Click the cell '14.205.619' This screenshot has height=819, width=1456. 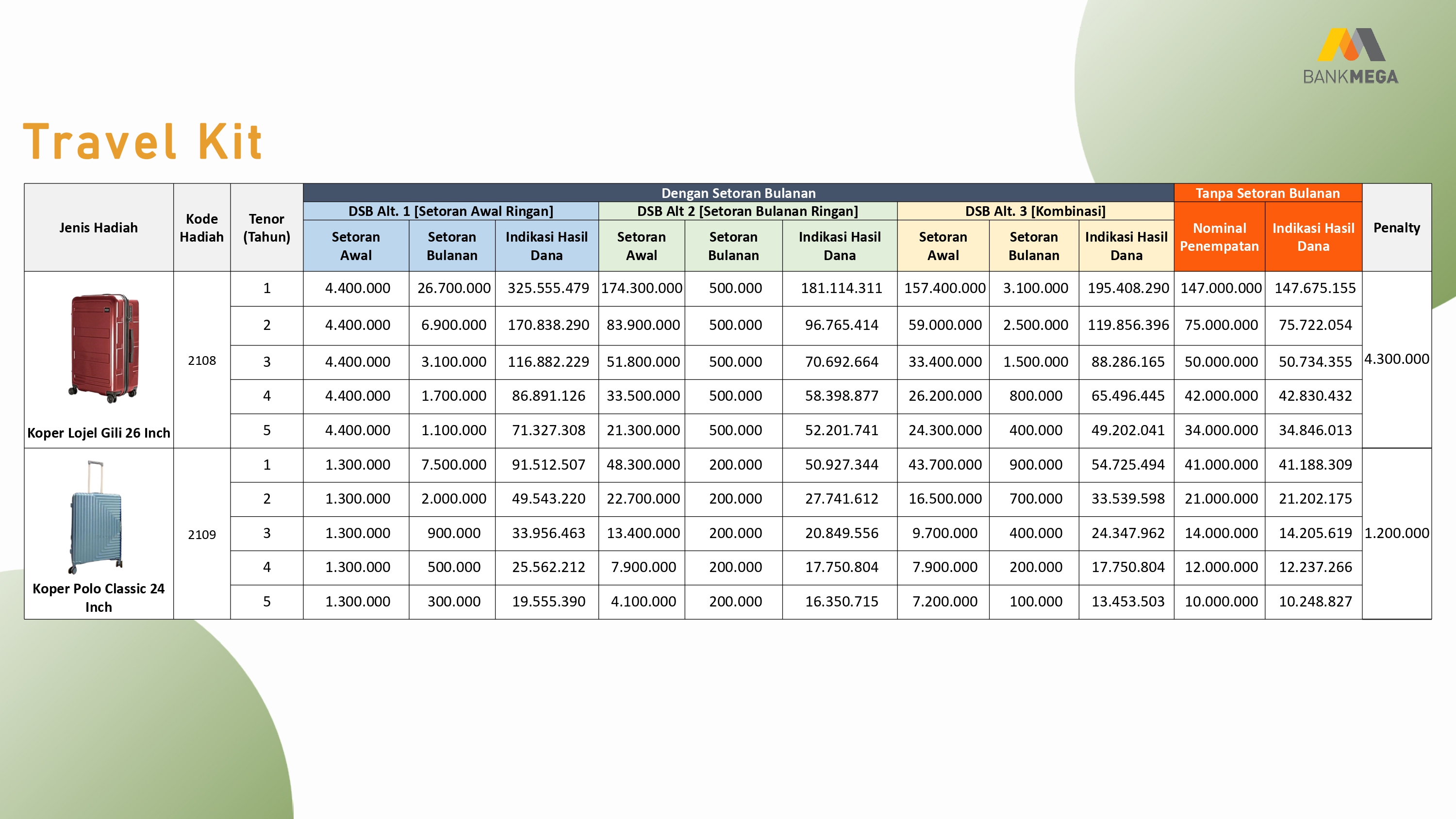click(1315, 533)
